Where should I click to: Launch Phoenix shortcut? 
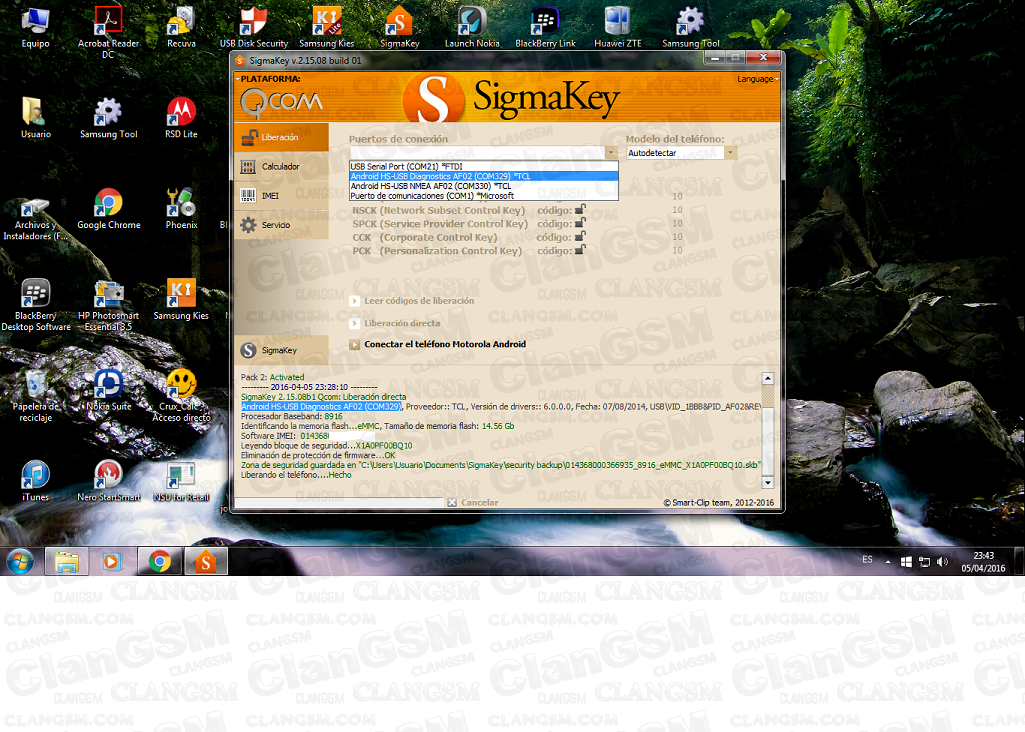(x=181, y=209)
